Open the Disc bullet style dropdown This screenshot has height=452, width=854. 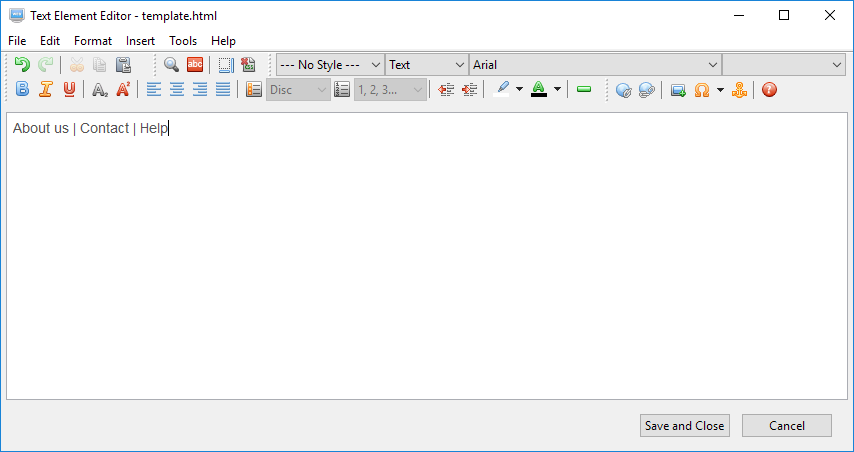298,90
